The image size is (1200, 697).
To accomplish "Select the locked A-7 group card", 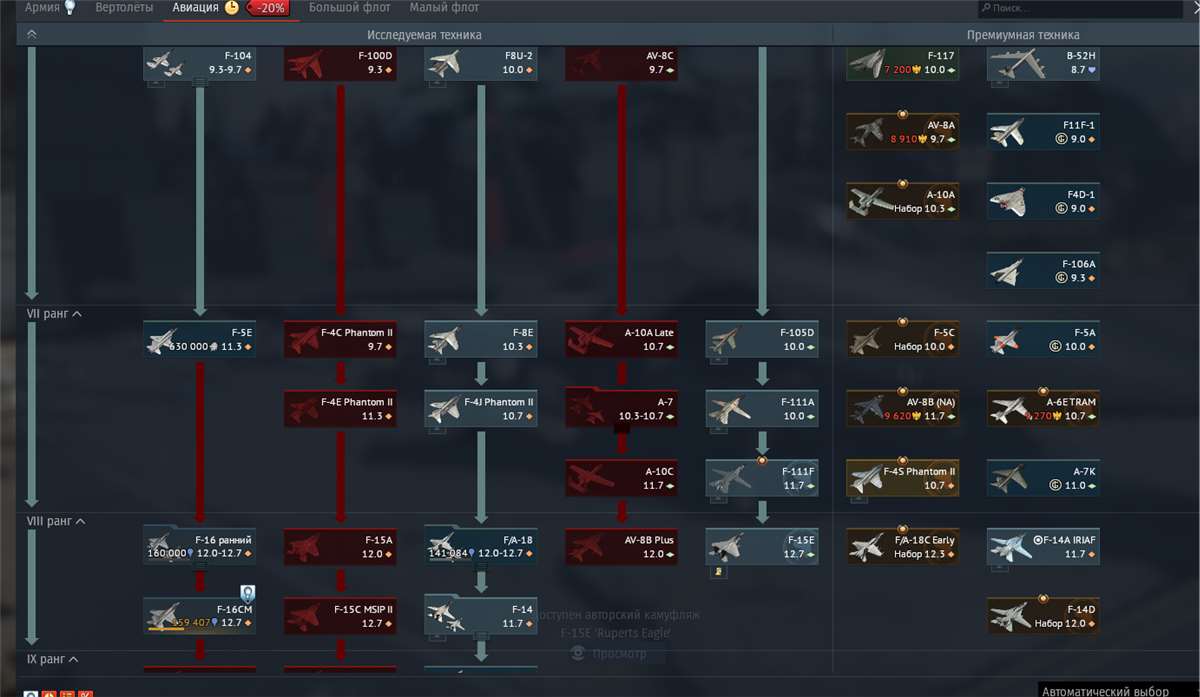I will (621, 408).
